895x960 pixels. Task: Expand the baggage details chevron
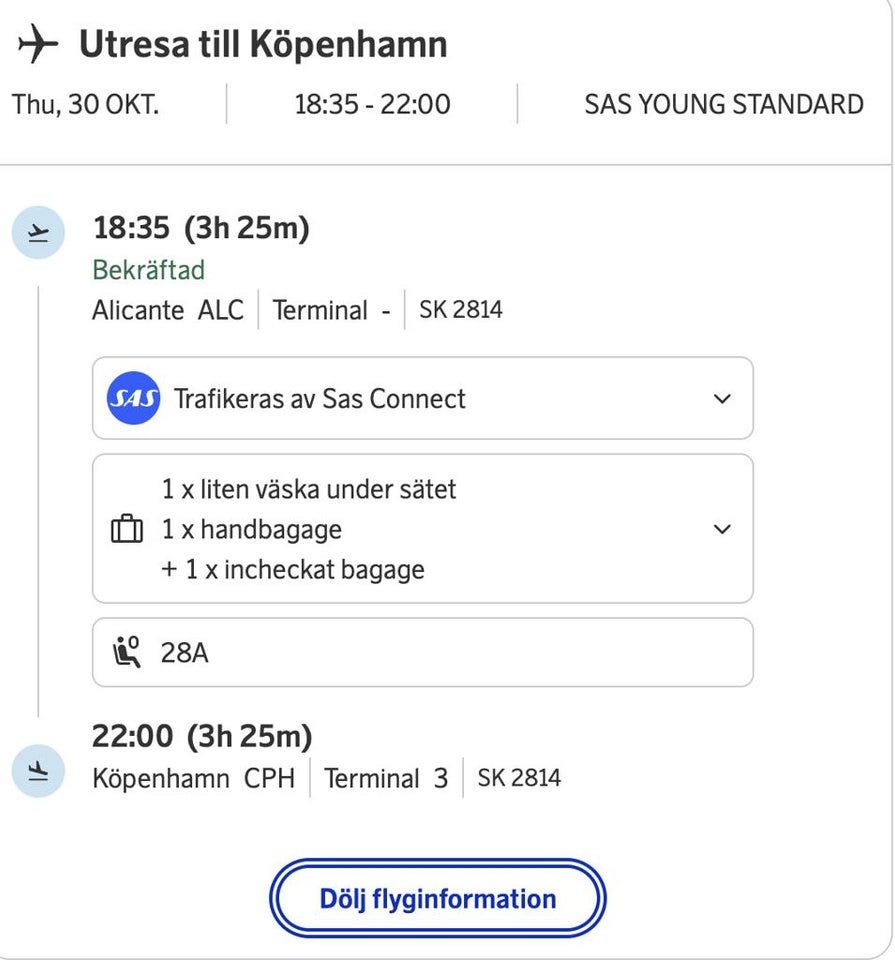[722, 529]
